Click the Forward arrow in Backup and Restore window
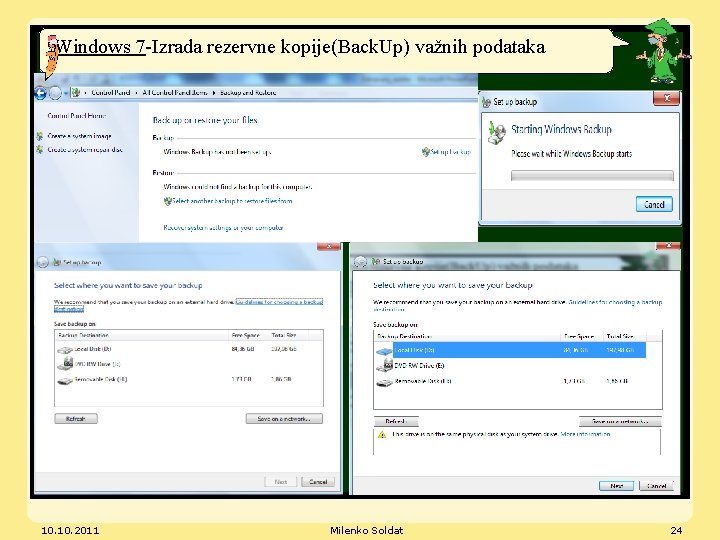The width and height of the screenshot is (720, 540). pyautogui.click(x=55, y=93)
